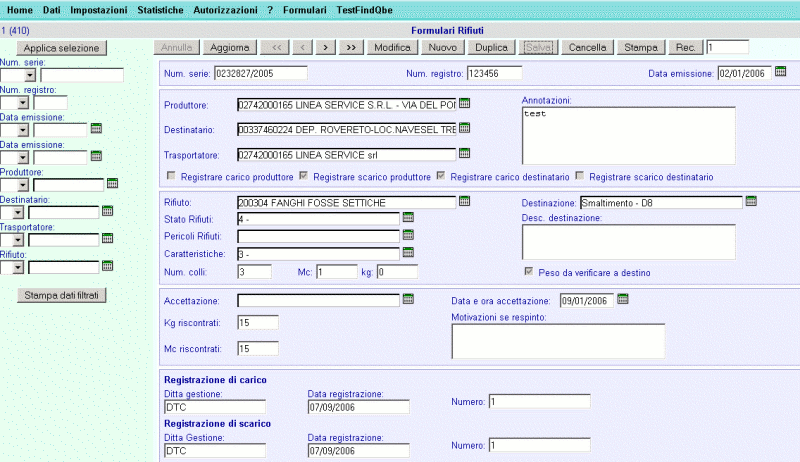Click the Stampa toolbar button
Viewport: 800px width, 462px height.
[x=641, y=47]
